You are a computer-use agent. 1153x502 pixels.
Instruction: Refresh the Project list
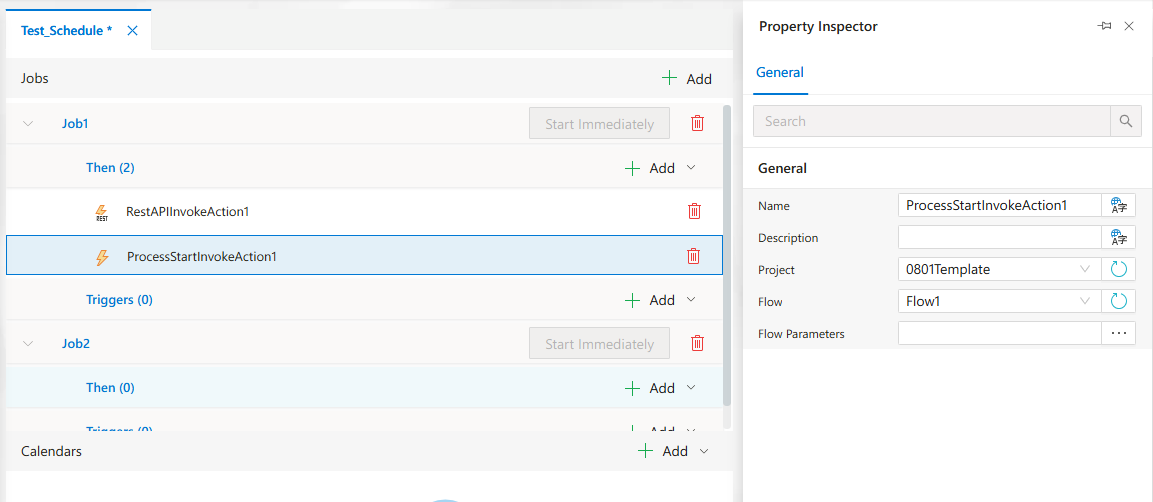coord(1118,270)
